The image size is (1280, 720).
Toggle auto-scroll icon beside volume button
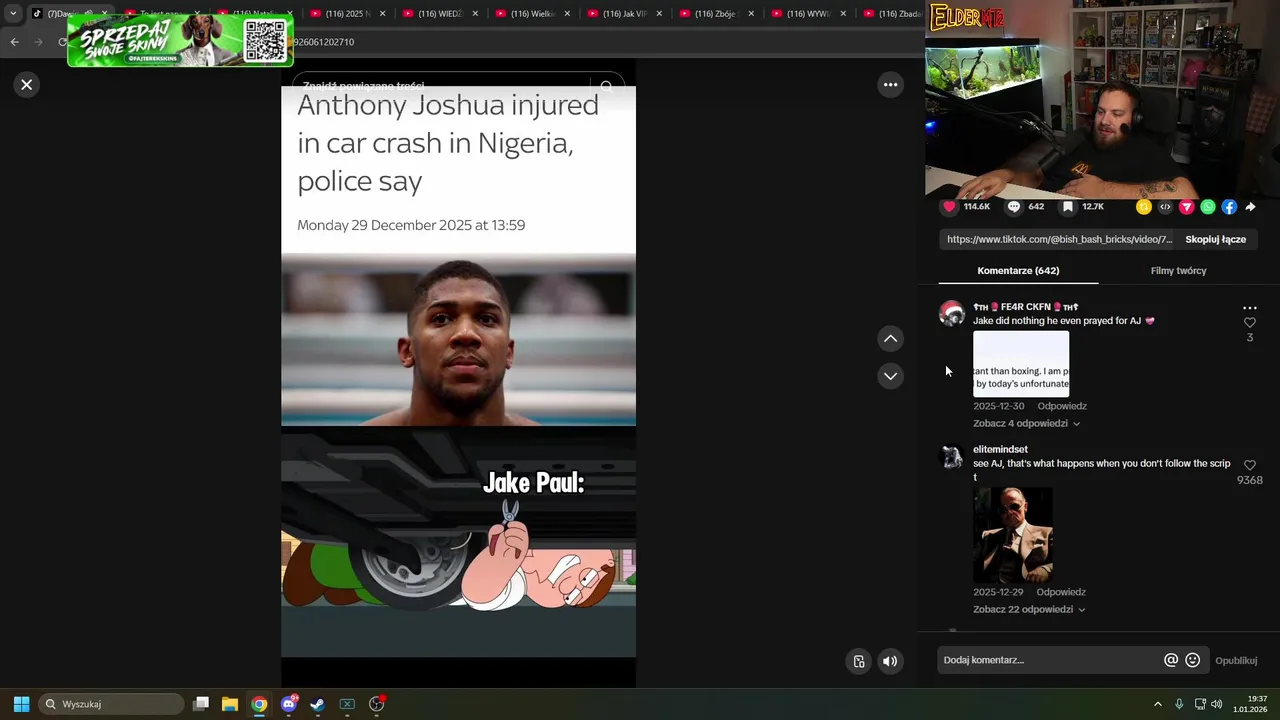click(858, 661)
